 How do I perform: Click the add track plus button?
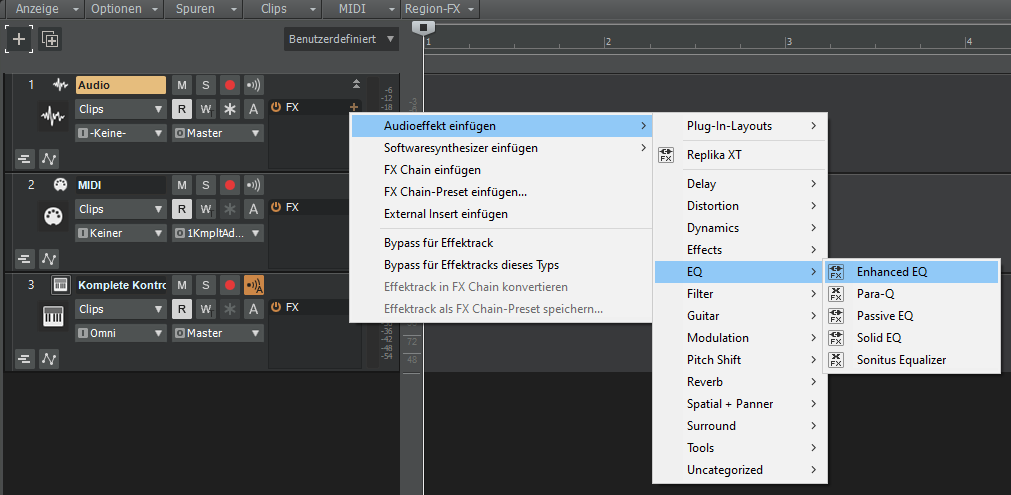19,39
